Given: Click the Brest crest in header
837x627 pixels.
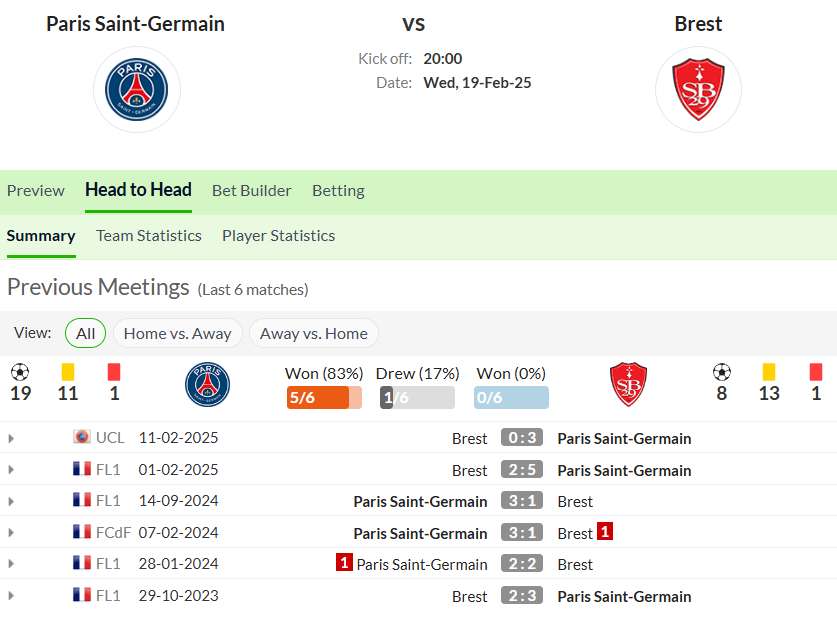Looking at the screenshot, I should (698, 90).
